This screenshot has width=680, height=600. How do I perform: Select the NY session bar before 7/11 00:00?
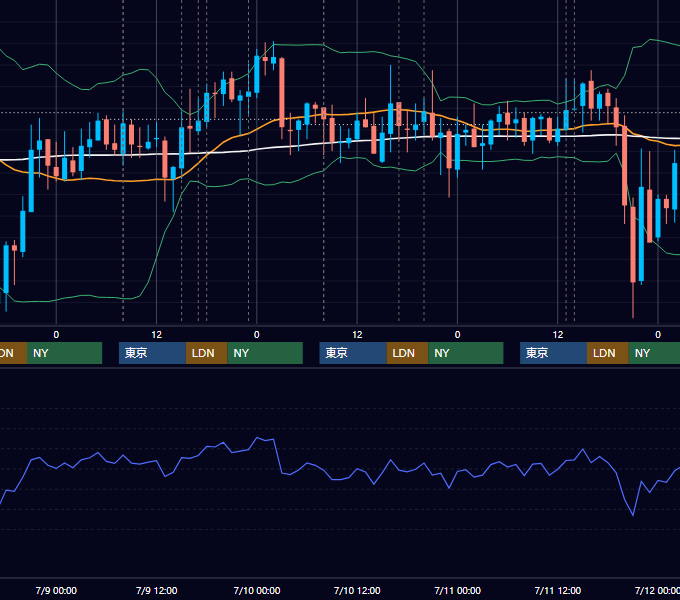pos(466,353)
